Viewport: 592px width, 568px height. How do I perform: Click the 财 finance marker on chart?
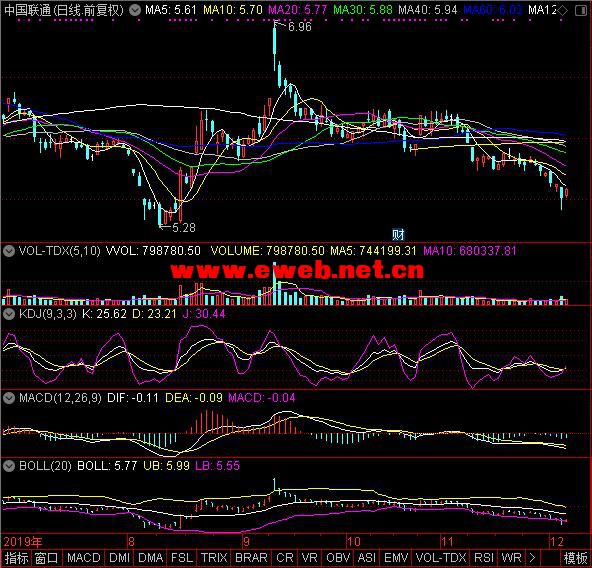[x=398, y=235]
